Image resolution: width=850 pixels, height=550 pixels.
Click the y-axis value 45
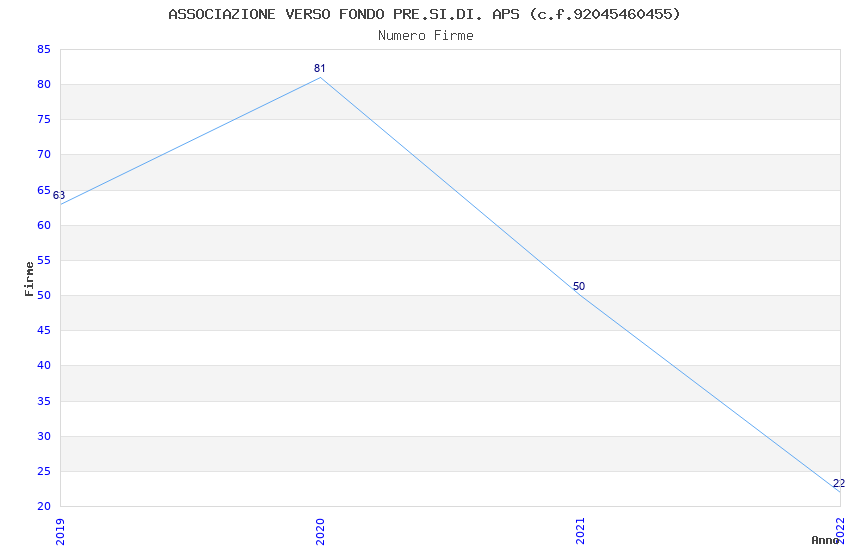[44, 330]
